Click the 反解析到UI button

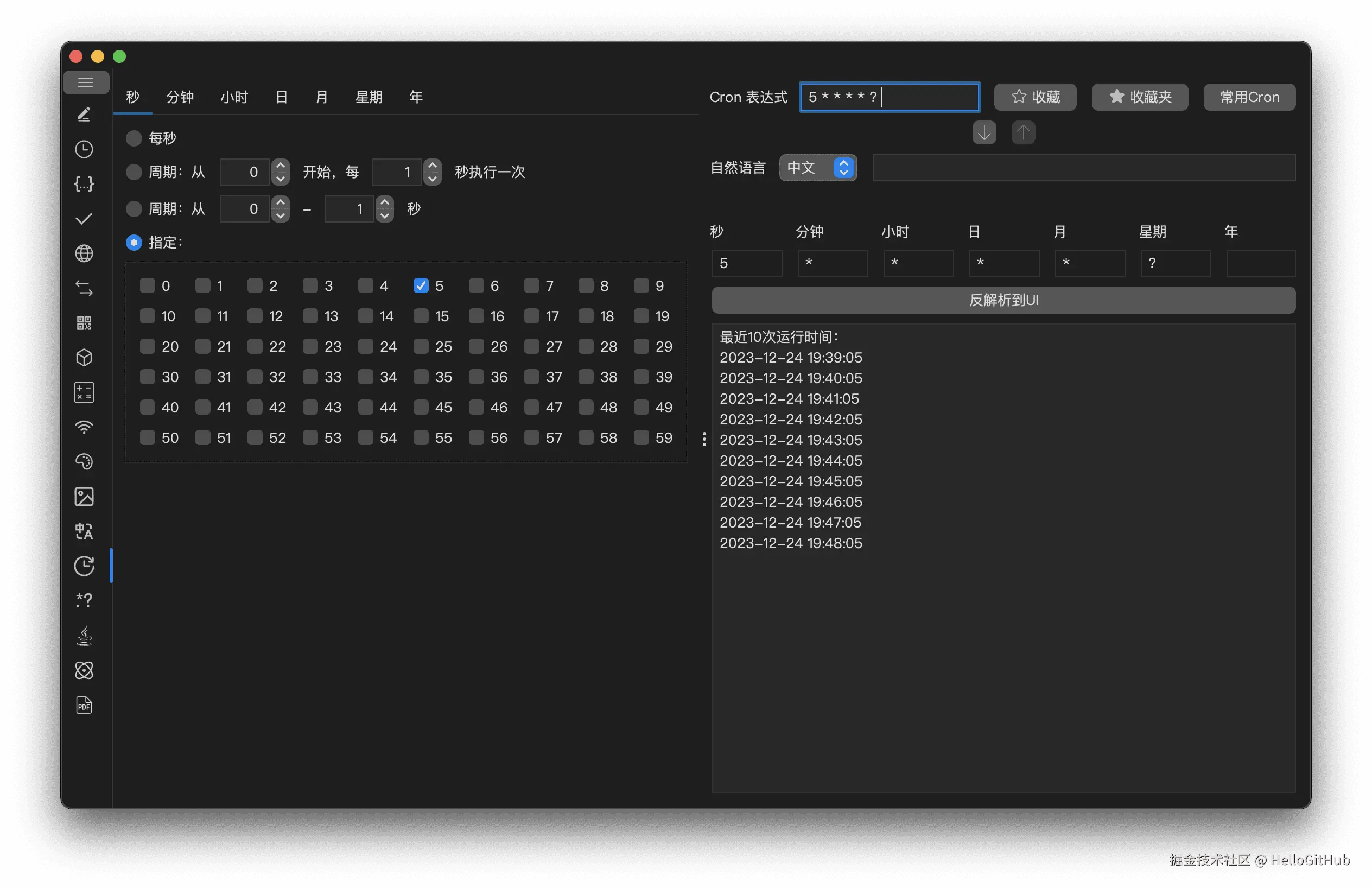pyautogui.click(x=1003, y=300)
